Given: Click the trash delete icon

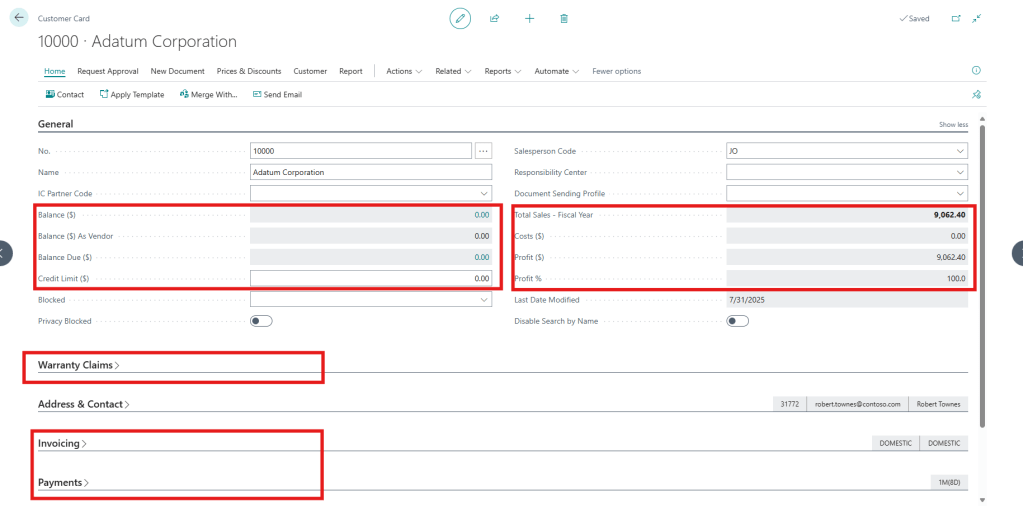Looking at the screenshot, I should (x=564, y=18).
